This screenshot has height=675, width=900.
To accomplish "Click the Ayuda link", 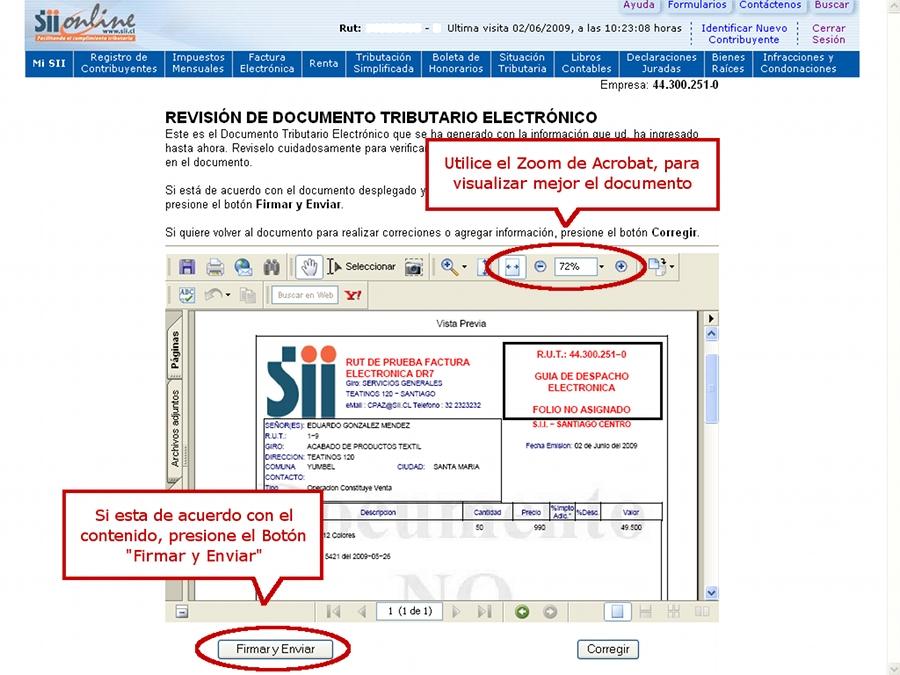I will pos(639,5).
